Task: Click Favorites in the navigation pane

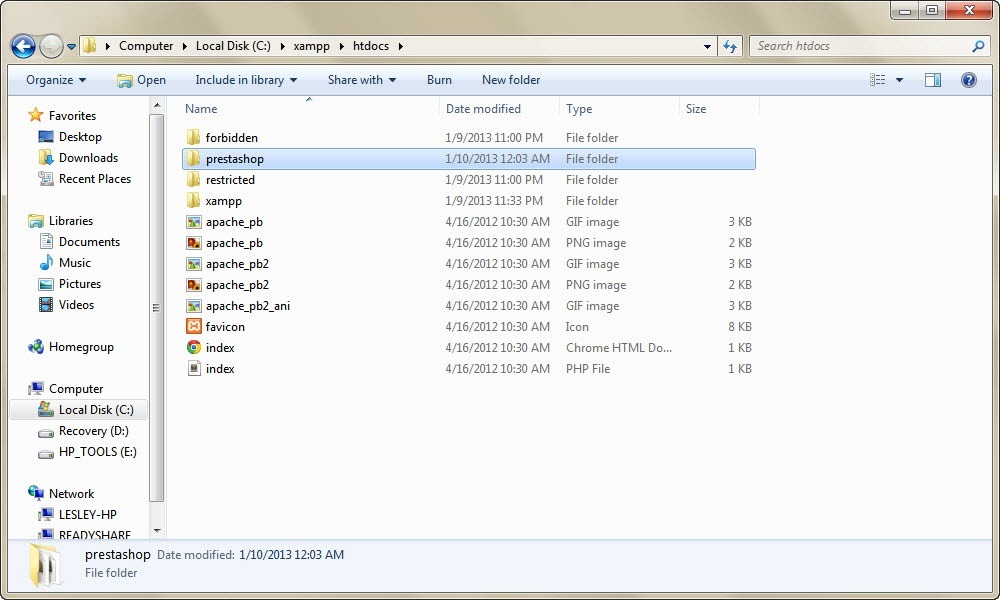Action: click(73, 115)
